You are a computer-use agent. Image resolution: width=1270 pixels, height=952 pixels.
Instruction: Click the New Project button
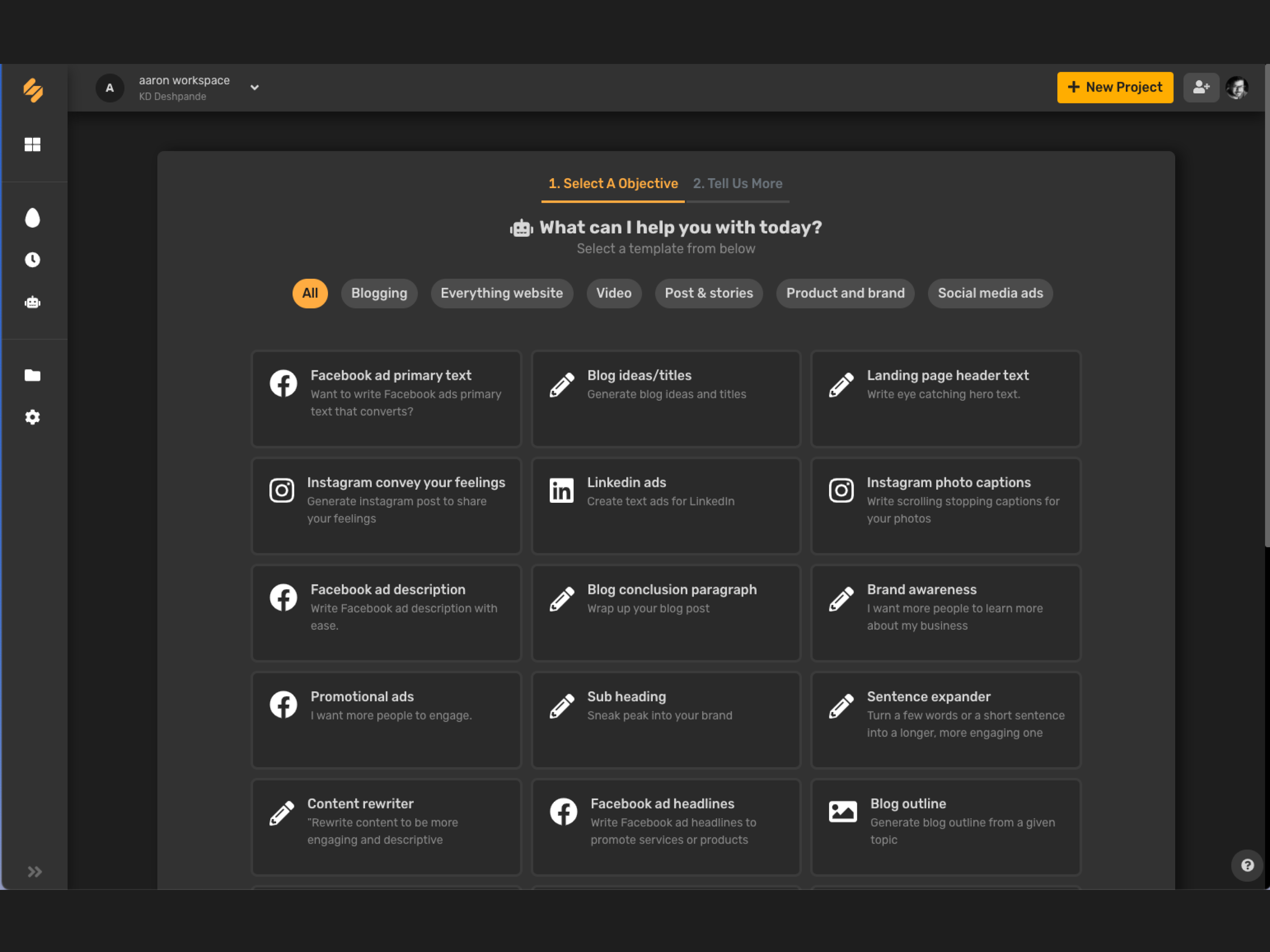pos(1114,87)
